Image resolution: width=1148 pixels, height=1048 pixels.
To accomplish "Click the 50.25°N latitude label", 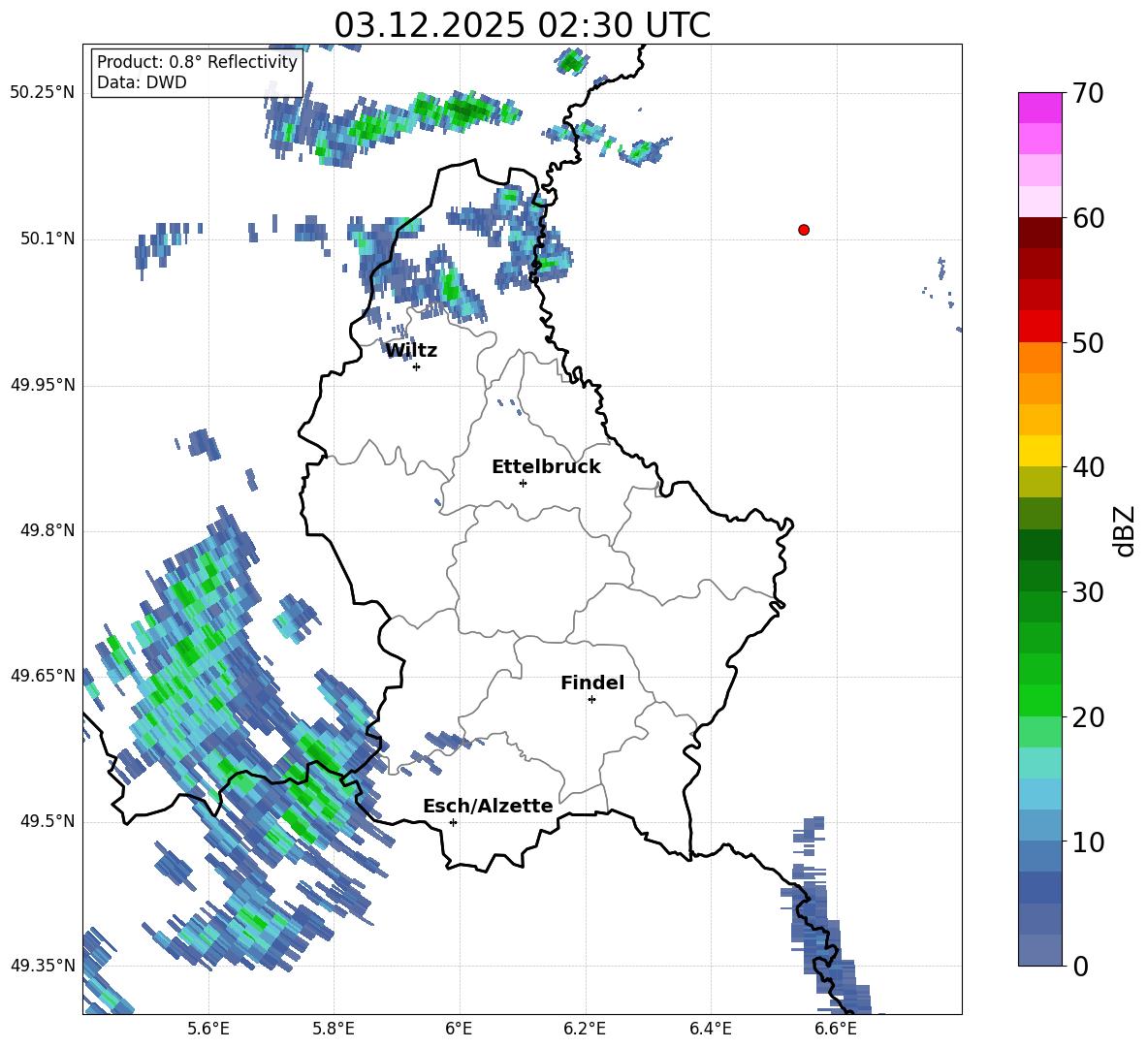I will (43, 93).
